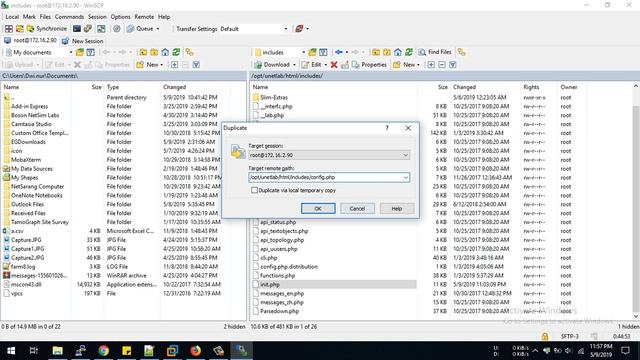The height and width of the screenshot is (360, 640).
Task: Click the Find Files button
Action: [435, 52]
